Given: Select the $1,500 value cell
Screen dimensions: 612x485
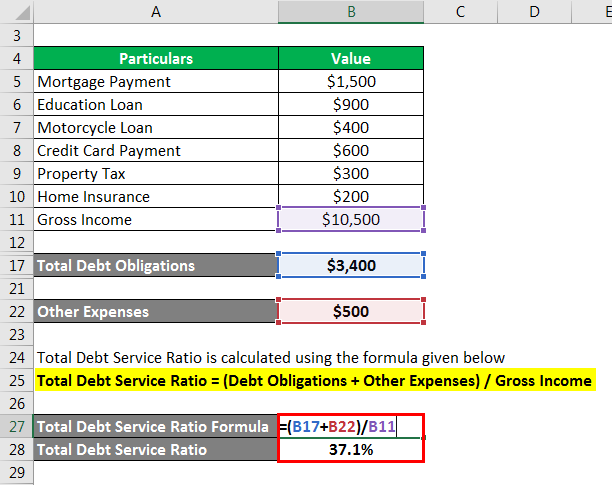Looking at the screenshot, I should [351, 82].
